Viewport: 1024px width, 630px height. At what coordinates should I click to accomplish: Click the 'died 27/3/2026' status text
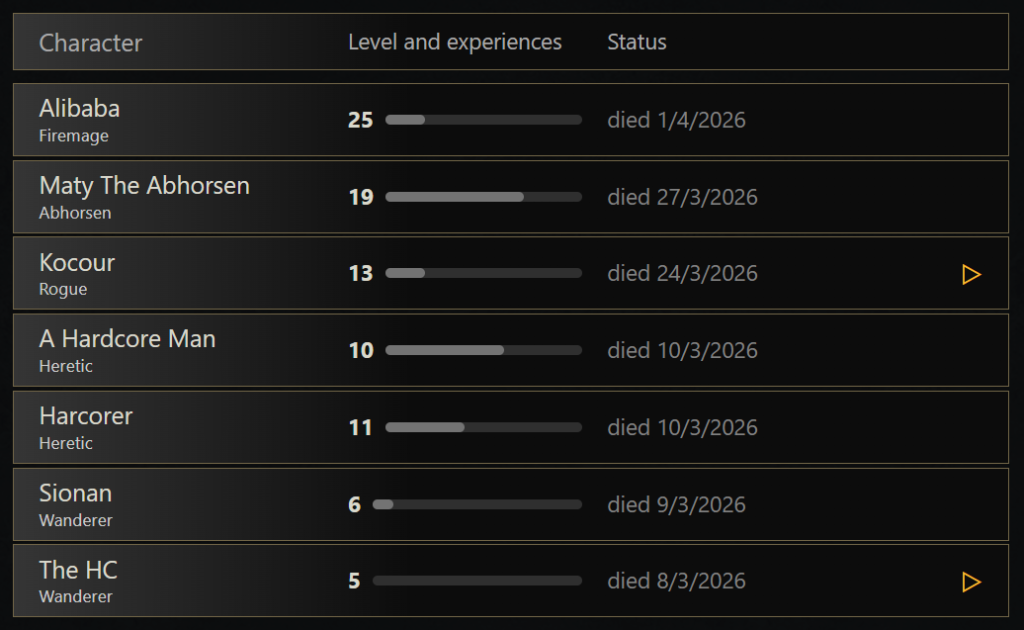point(682,197)
